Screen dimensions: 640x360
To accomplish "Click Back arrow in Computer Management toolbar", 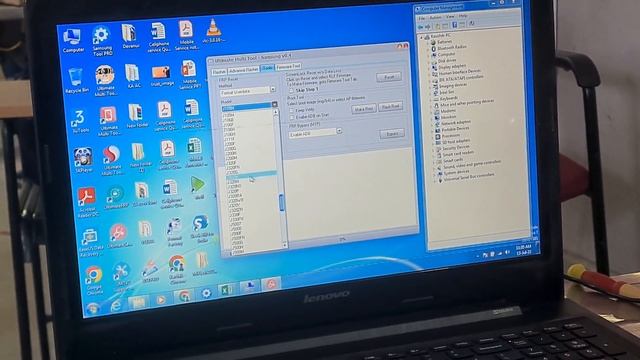I will pos(420,27).
